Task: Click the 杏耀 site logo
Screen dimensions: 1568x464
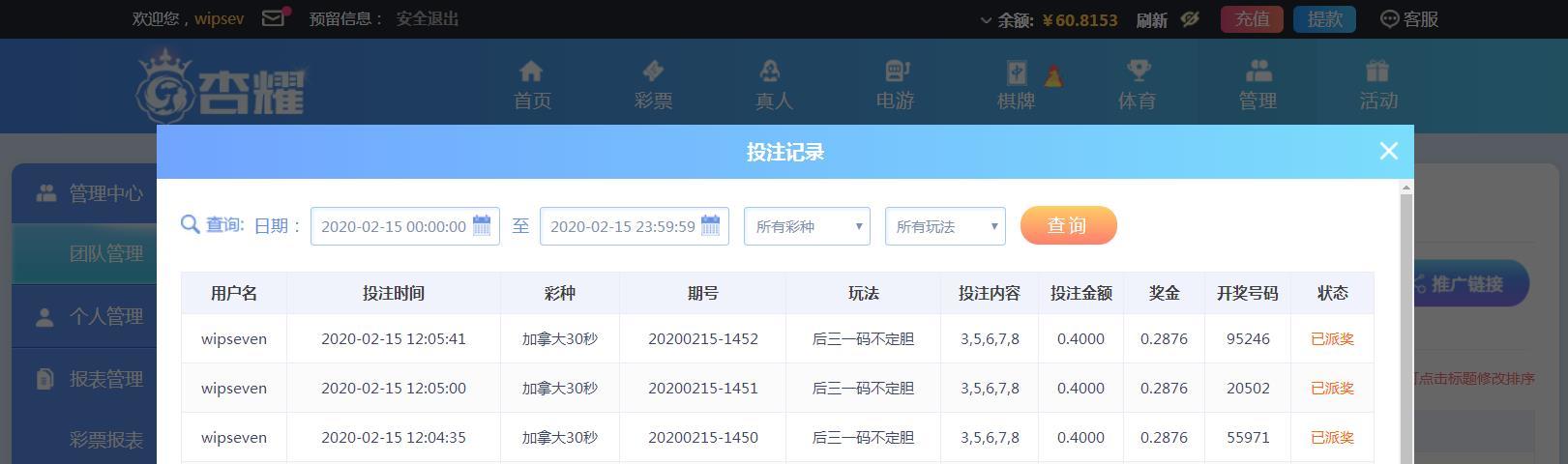Action: click(221, 87)
